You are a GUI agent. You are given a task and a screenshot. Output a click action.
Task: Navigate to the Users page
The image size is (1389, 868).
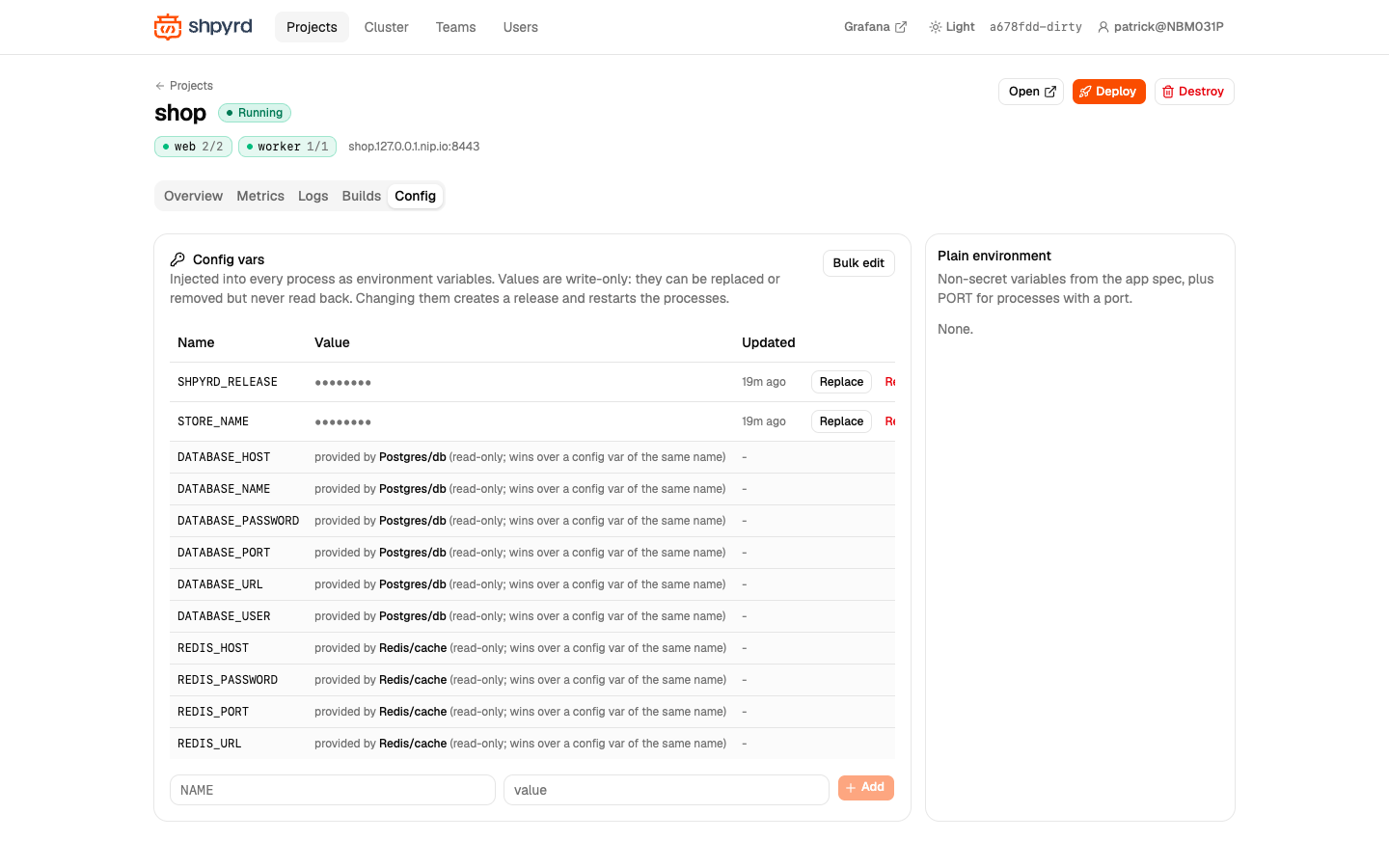click(x=521, y=27)
